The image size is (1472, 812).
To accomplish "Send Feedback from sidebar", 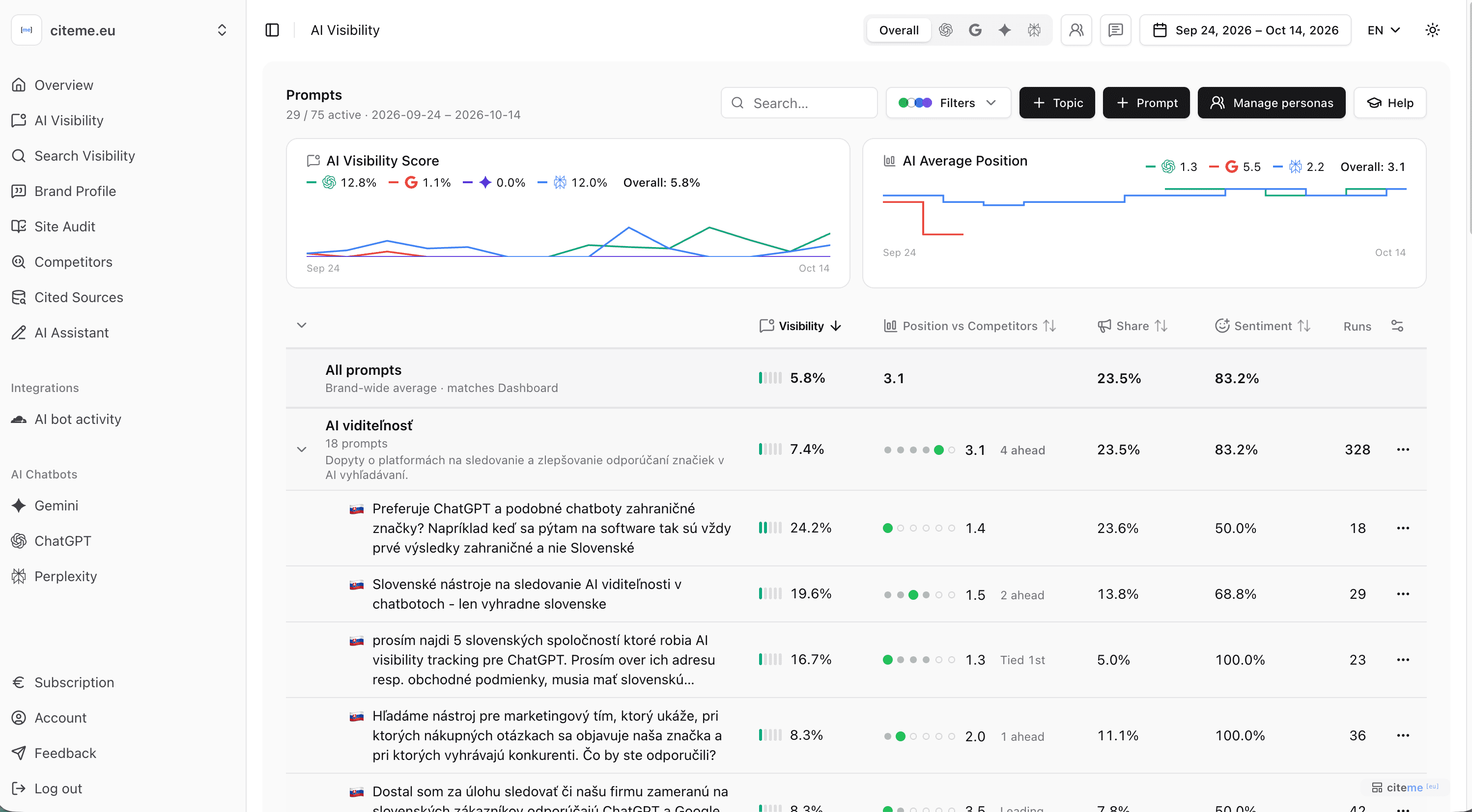I will pyautogui.click(x=64, y=753).
